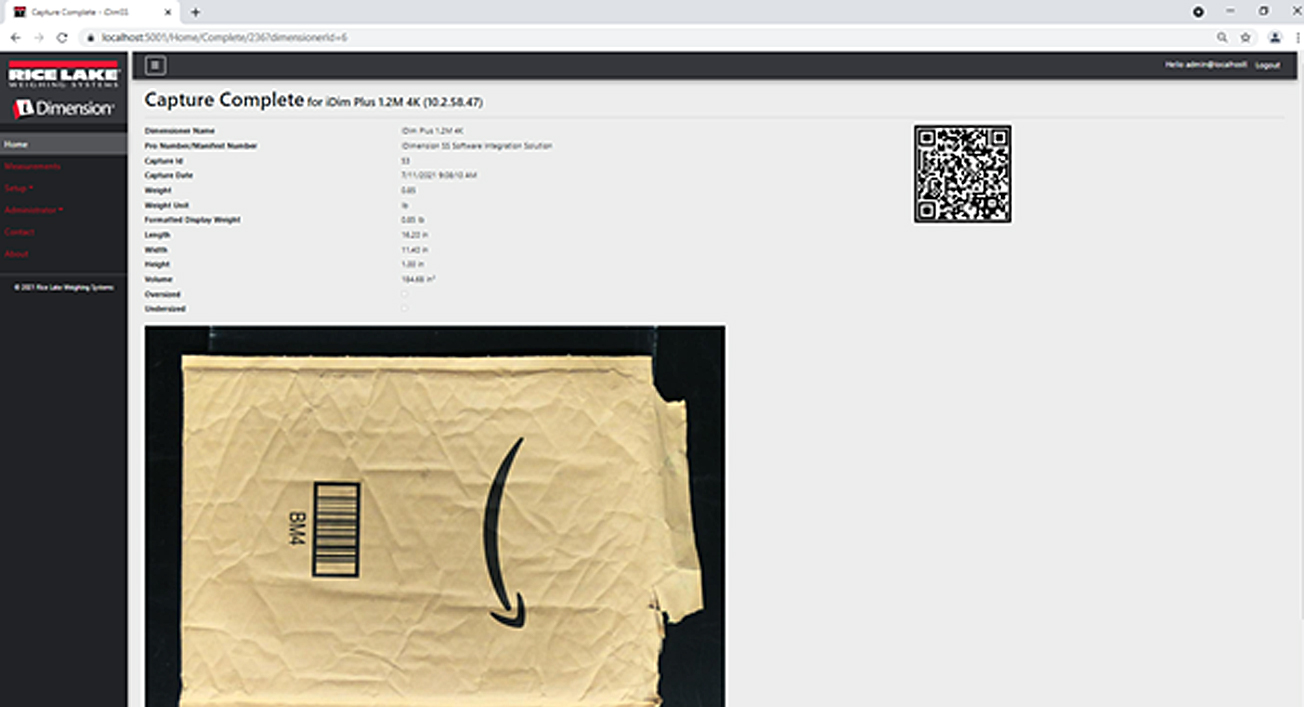Click the Logout link

point(1267,65)
